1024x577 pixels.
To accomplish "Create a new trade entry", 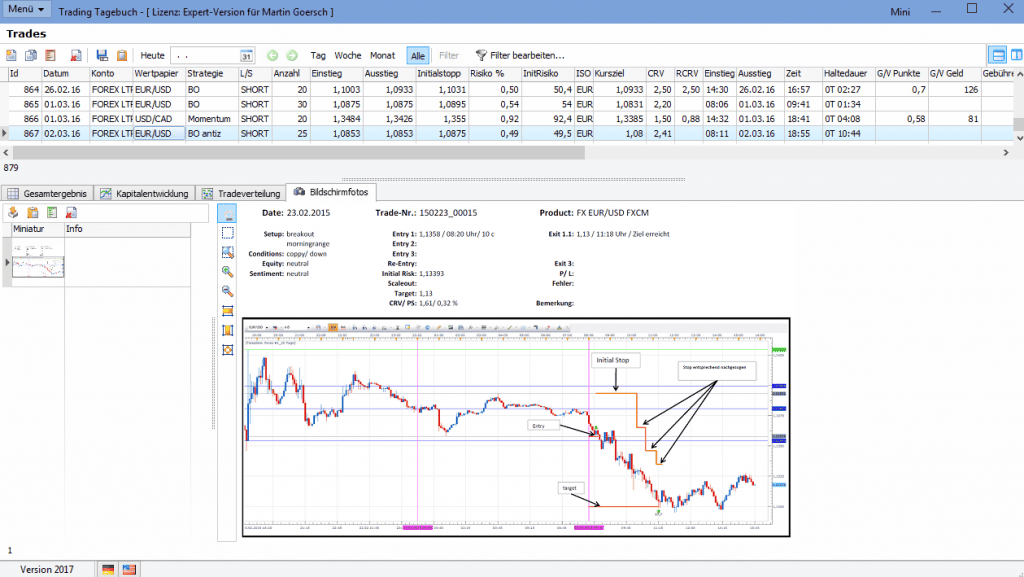I will pyautogui.click(x=12, y=56).
